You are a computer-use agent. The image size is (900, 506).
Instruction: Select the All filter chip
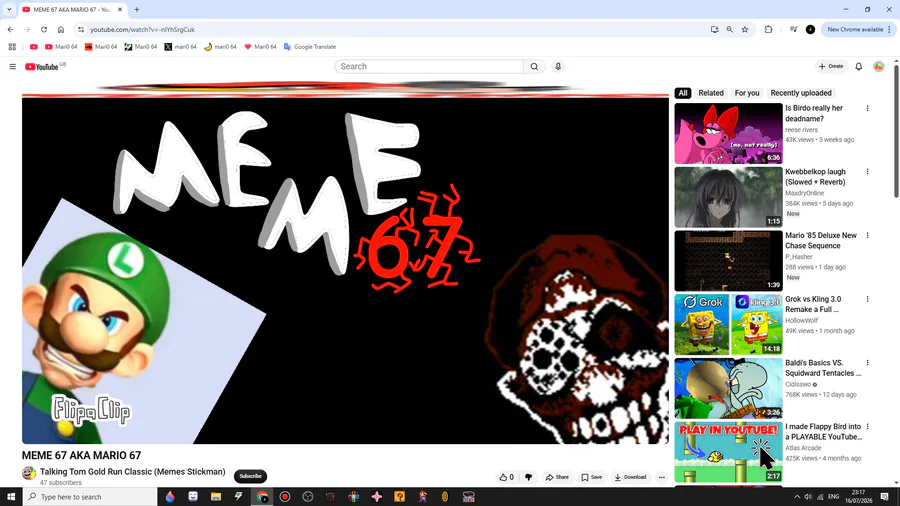(682, 93)
